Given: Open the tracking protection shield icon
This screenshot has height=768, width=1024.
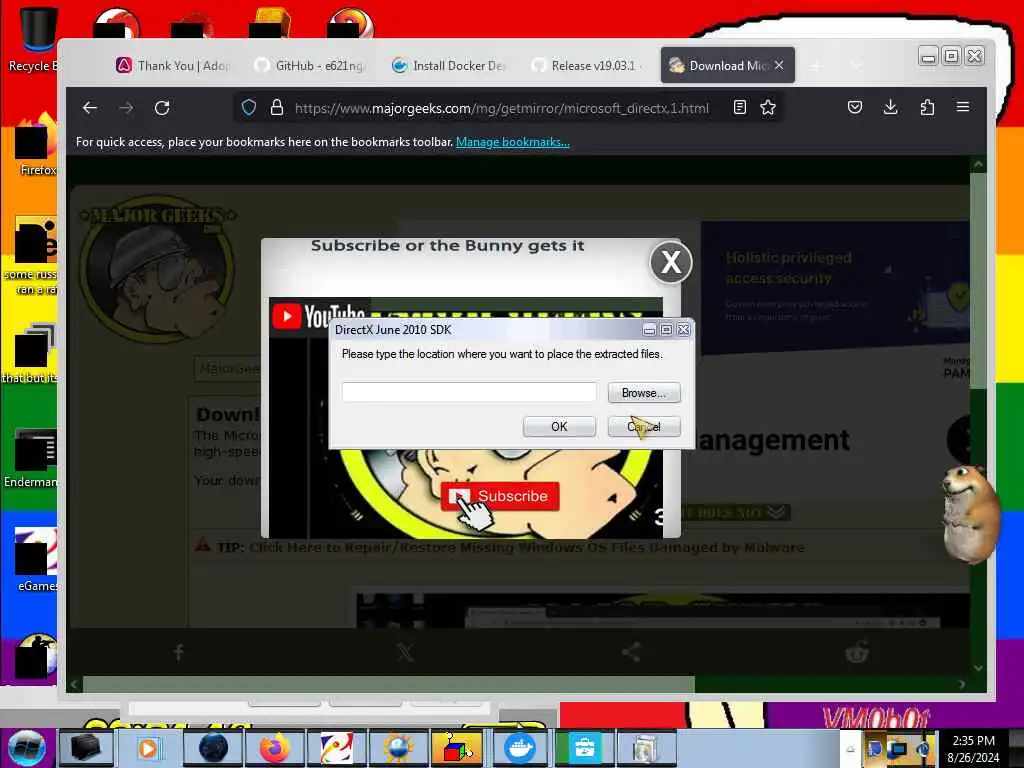Looking at the screenshot, I should (x=249, y=108).
